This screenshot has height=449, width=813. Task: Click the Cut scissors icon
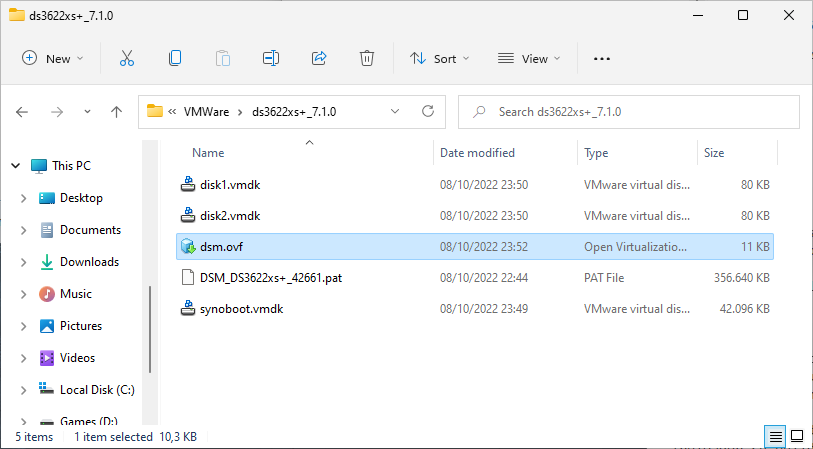click(x=127, y=58)
